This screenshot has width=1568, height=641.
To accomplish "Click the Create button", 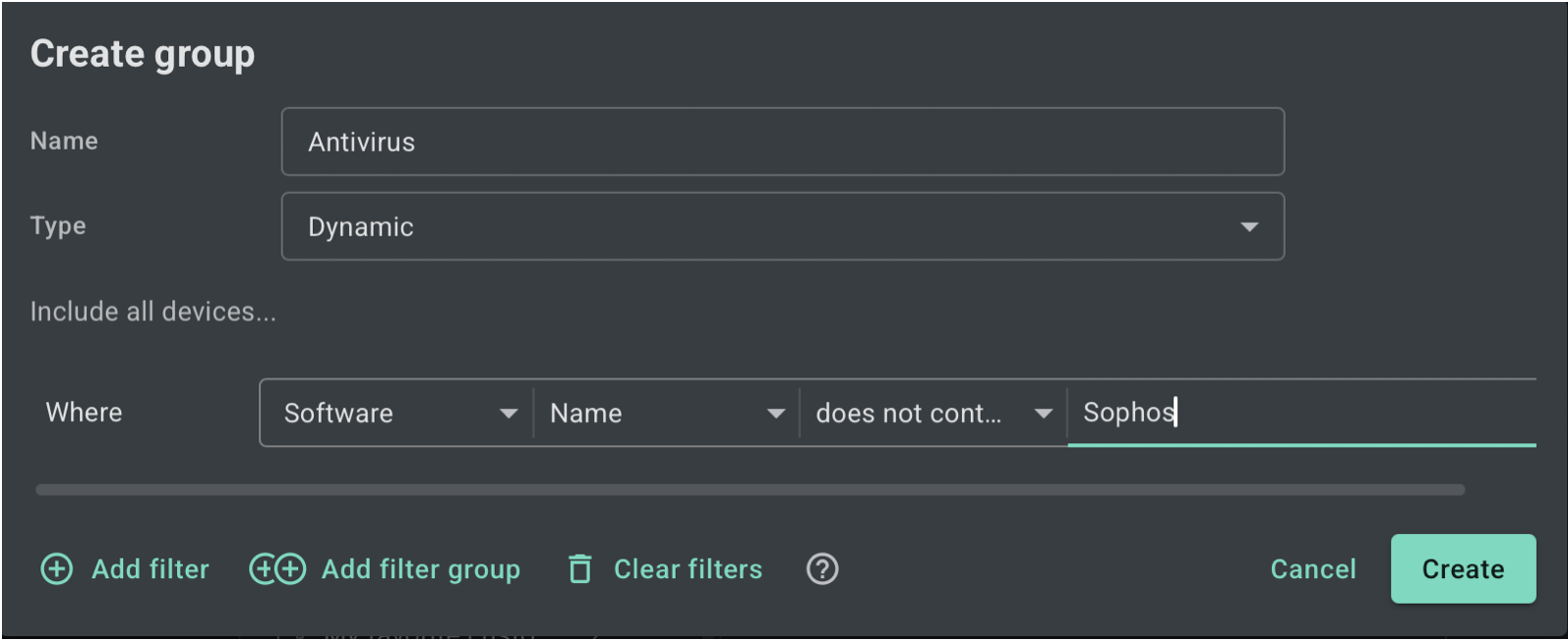I will click(1464, 569).
